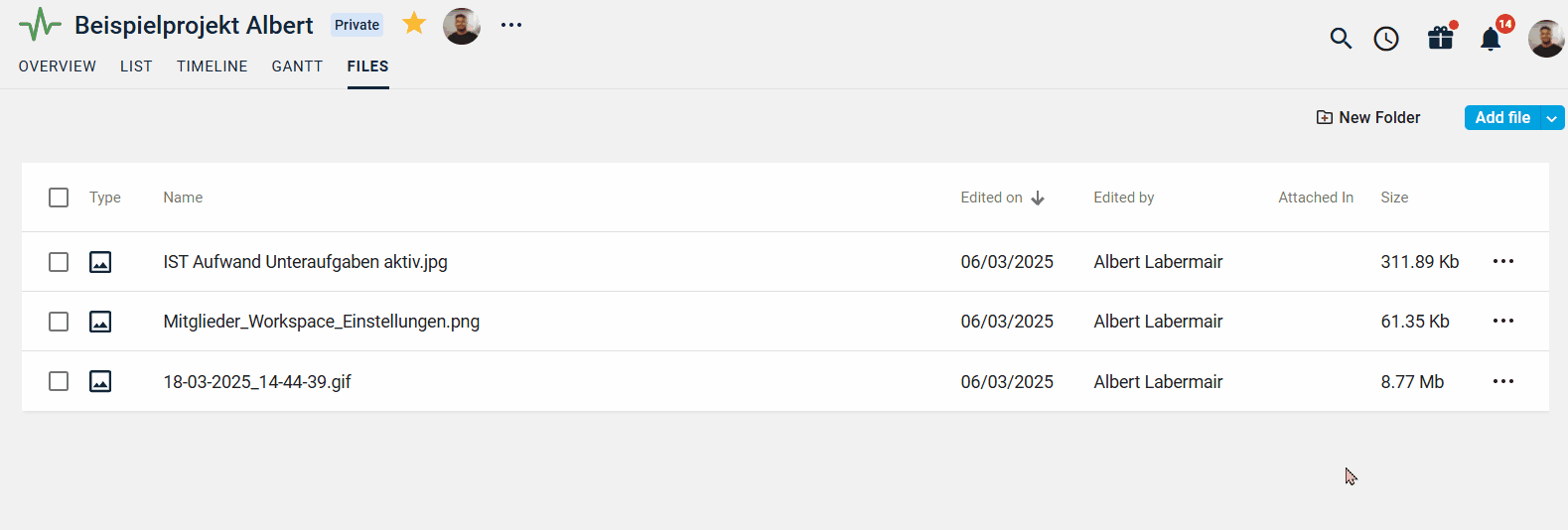Sort by Edited on column arrow
The image size is (1568, 530).
[x=1038, y=198]
